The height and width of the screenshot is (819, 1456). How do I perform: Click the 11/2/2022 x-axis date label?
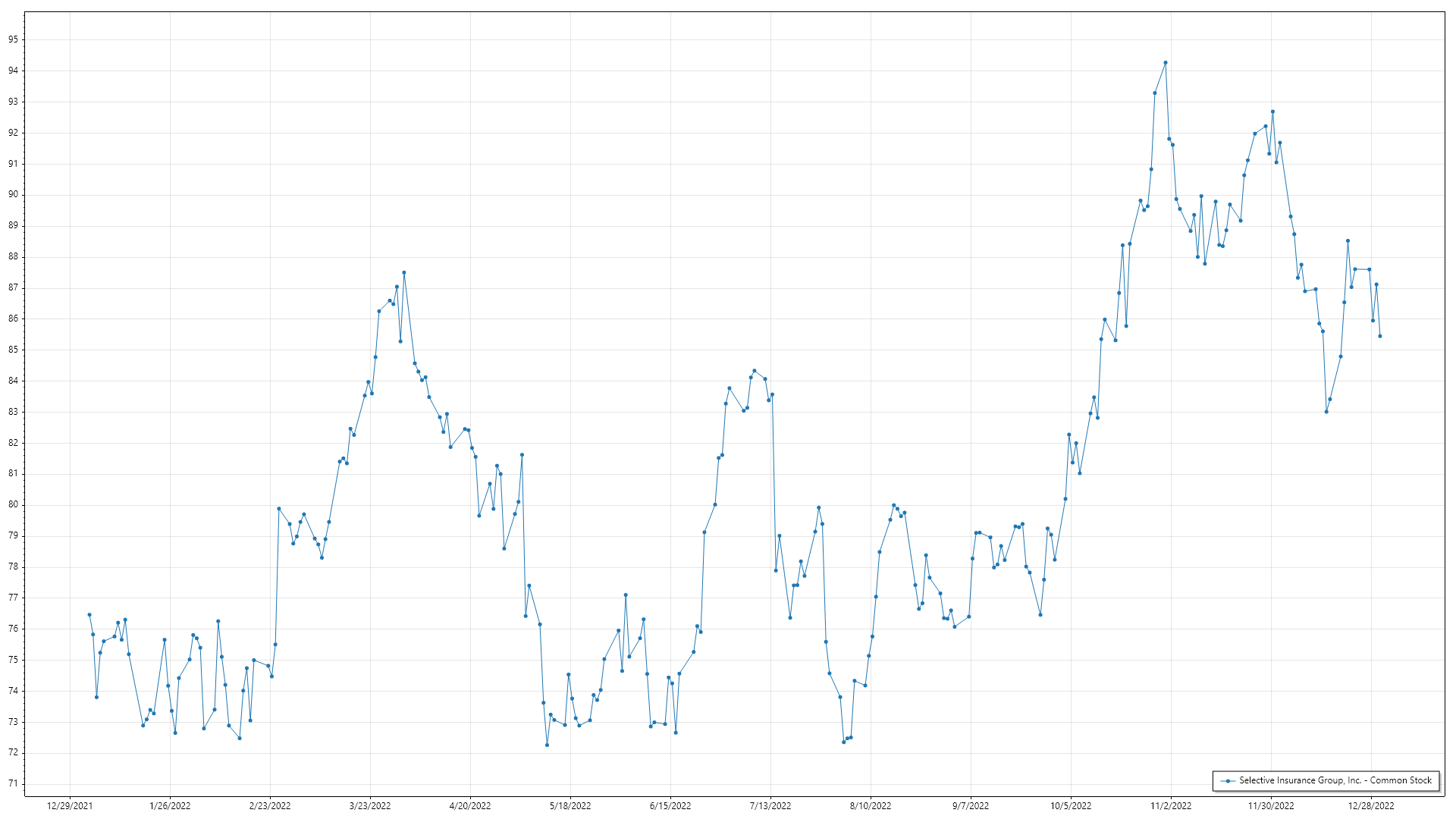tap(1171, 806)
